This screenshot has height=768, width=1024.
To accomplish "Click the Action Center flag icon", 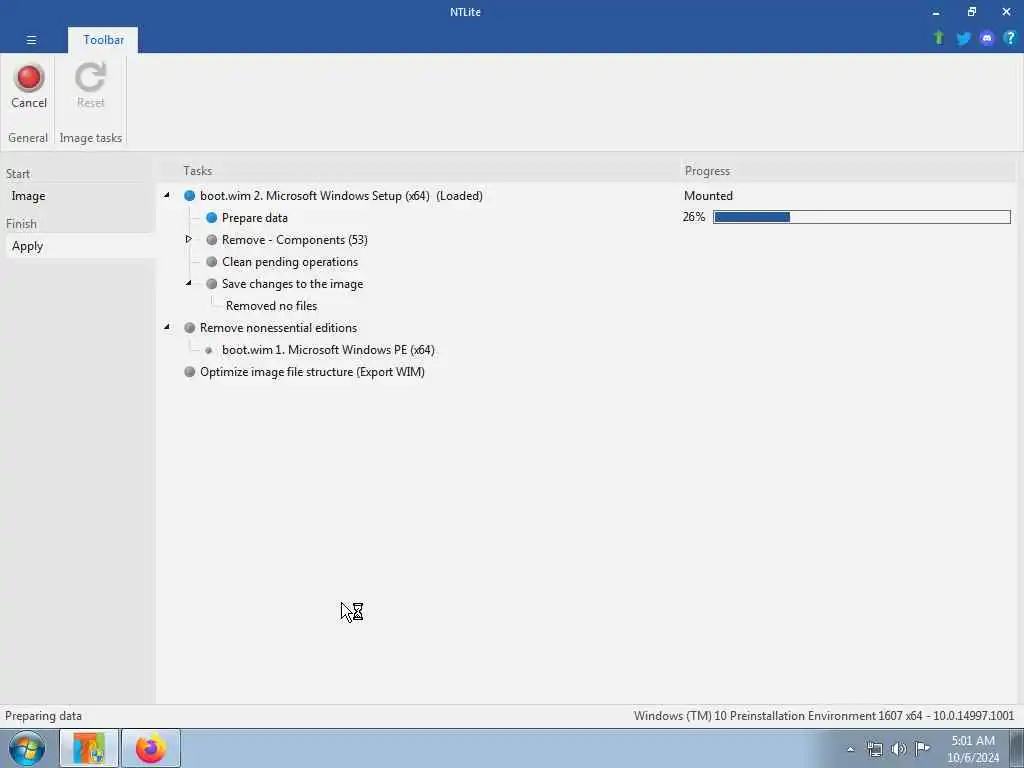I will 922,748.
